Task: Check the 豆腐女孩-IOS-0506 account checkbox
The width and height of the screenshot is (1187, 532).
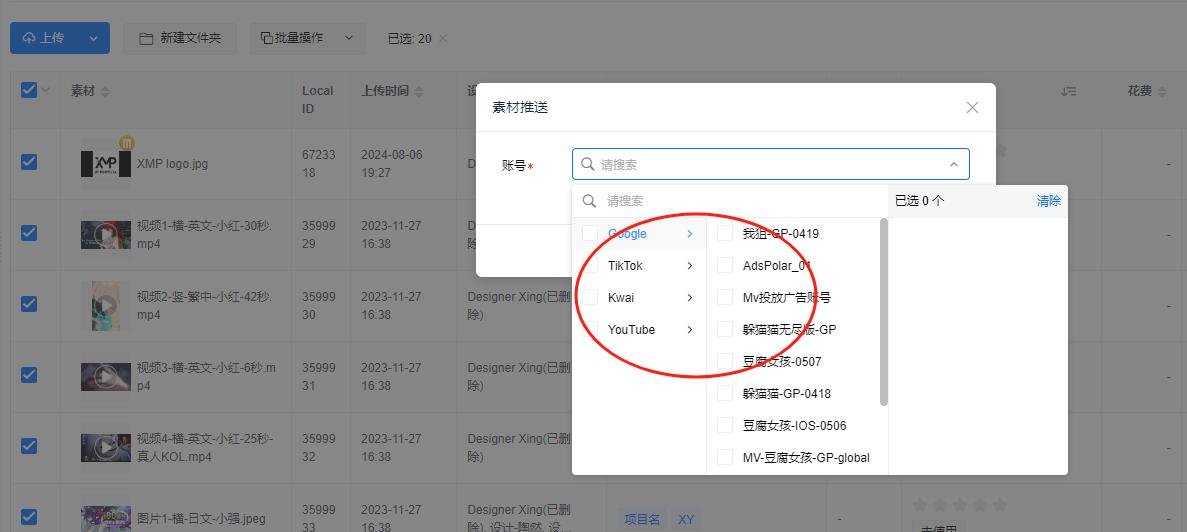Action: [724, 425]
